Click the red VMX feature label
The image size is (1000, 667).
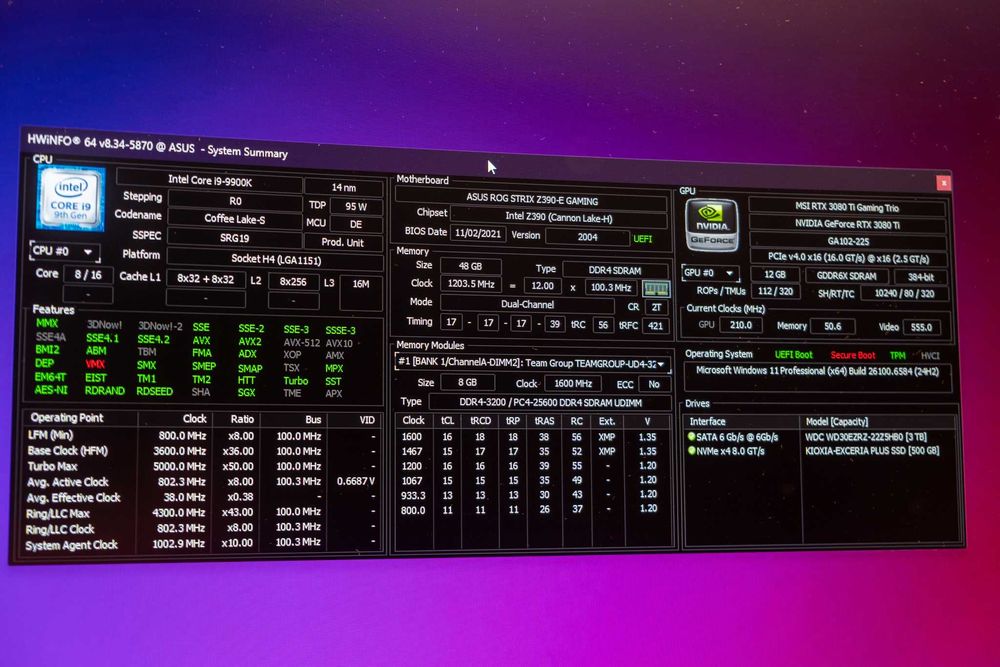pyautogui.click(x=95, y=364)
